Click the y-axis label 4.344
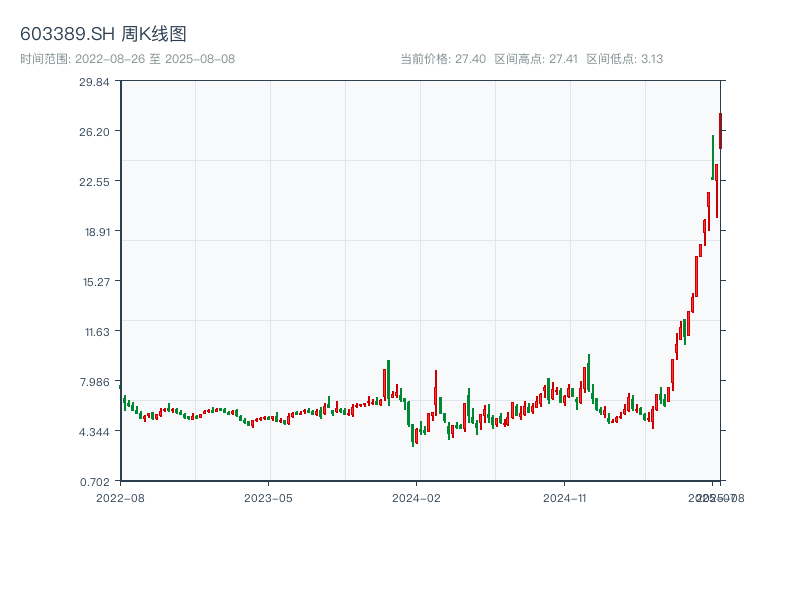 [x=94, y=432]
